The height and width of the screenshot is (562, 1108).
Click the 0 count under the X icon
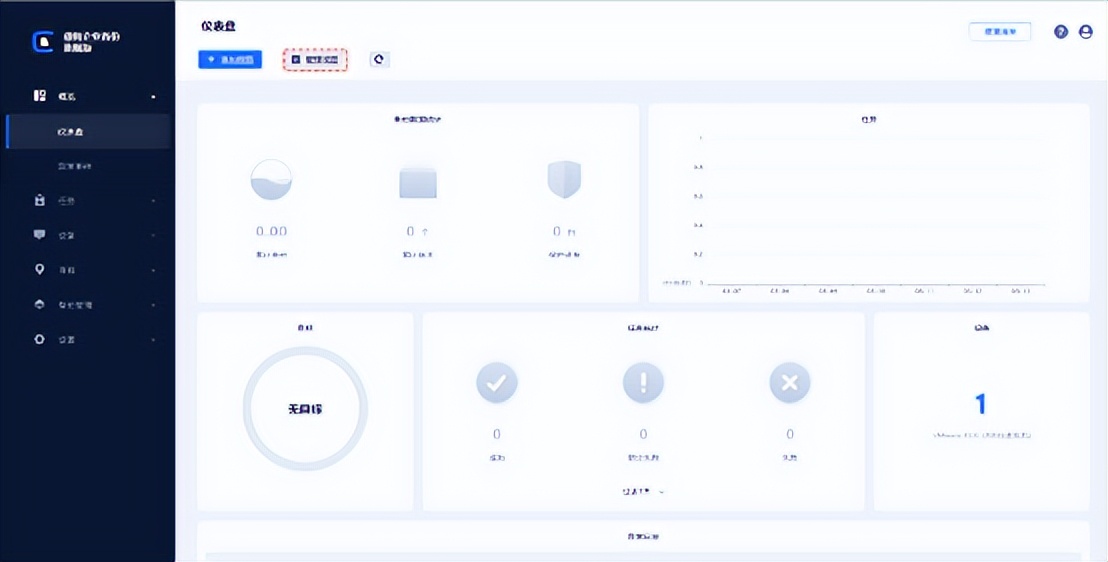tap(789, 433)
